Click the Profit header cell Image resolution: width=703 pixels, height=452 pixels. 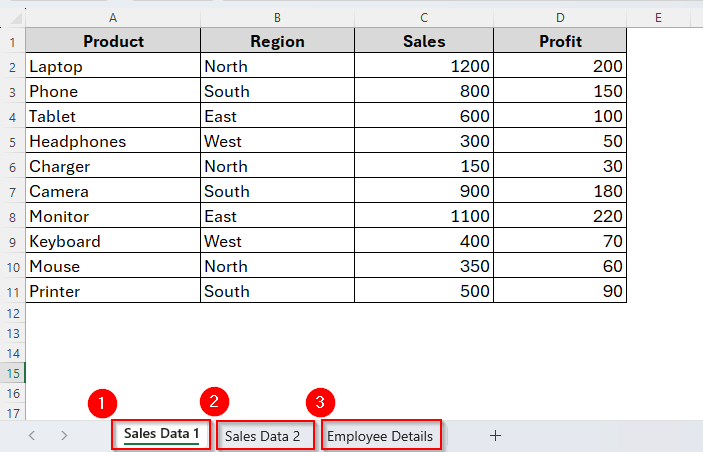[x=560, y=41]
